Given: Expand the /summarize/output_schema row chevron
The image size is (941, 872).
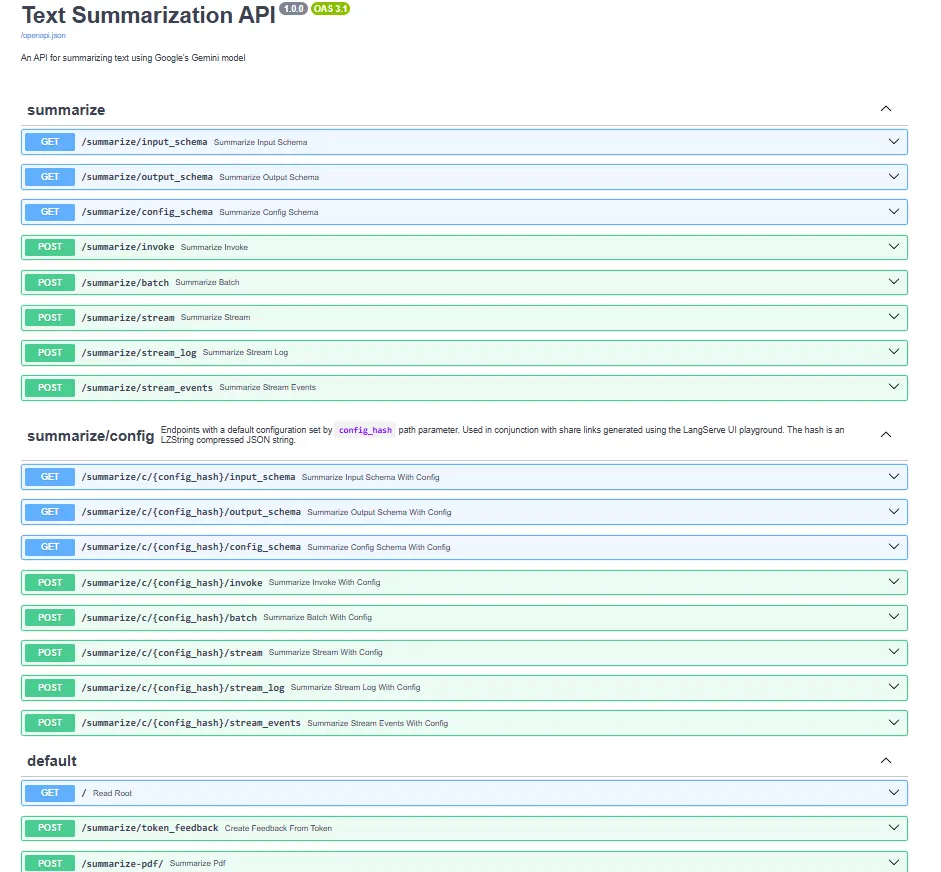Looking at the screenshot, I should (x=894, y=176).
